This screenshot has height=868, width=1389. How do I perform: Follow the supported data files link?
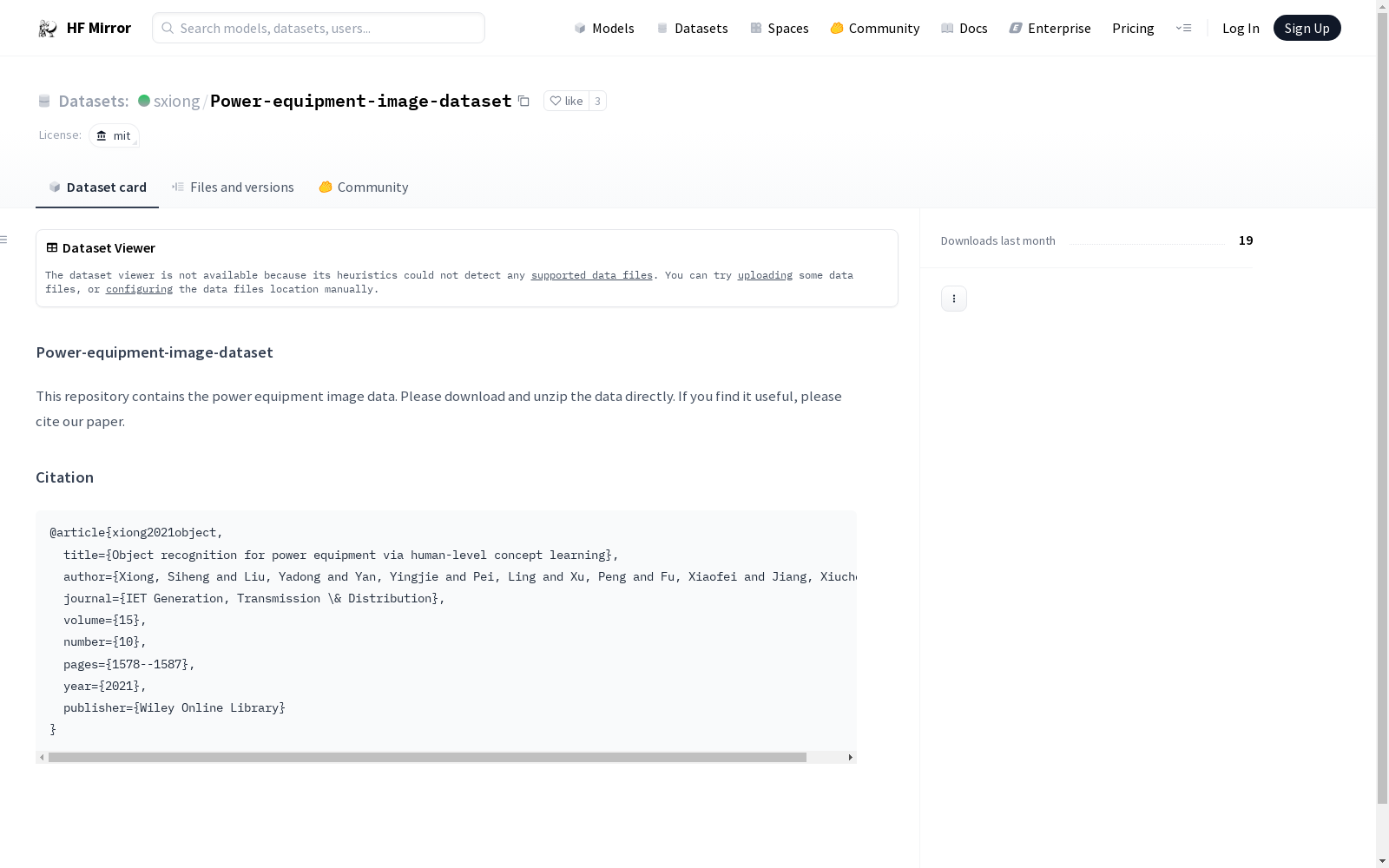click(x=592, y=275)
